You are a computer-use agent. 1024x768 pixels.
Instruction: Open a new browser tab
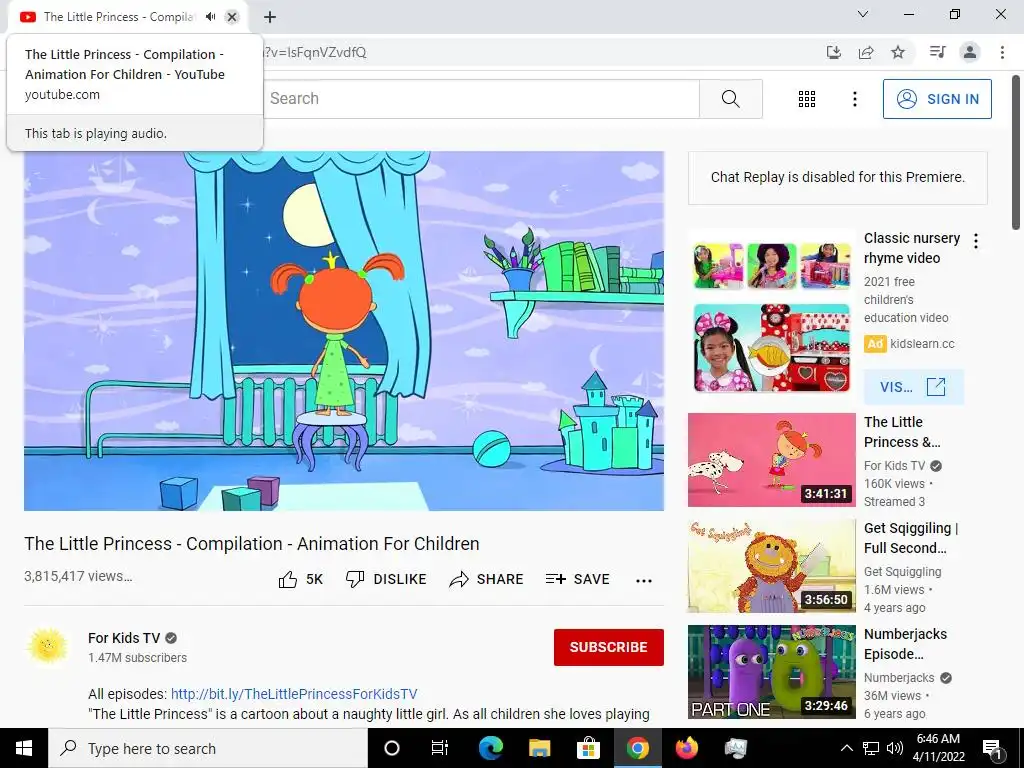coord(270,17)
